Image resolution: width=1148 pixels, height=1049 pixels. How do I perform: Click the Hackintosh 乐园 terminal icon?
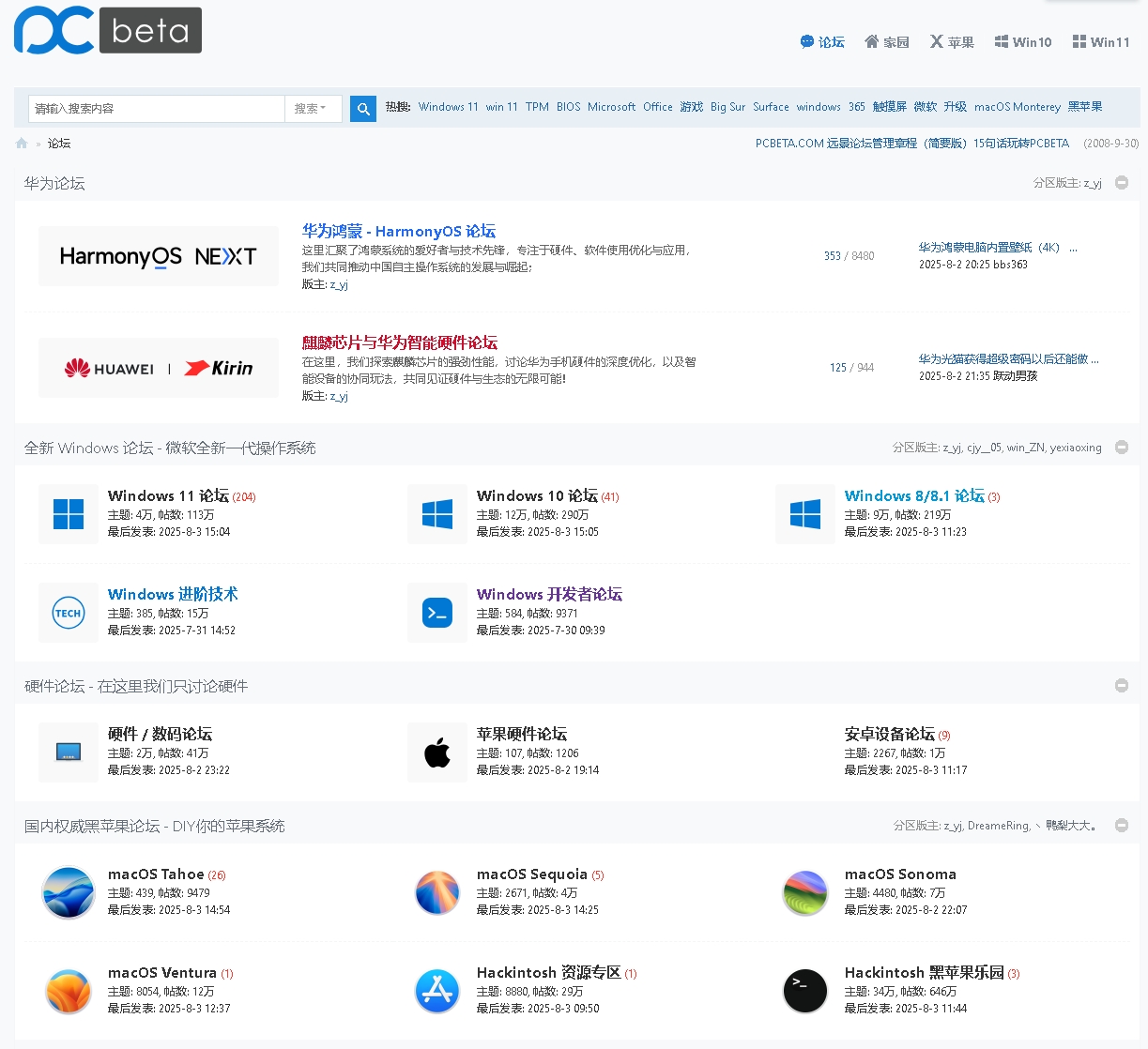805,991
